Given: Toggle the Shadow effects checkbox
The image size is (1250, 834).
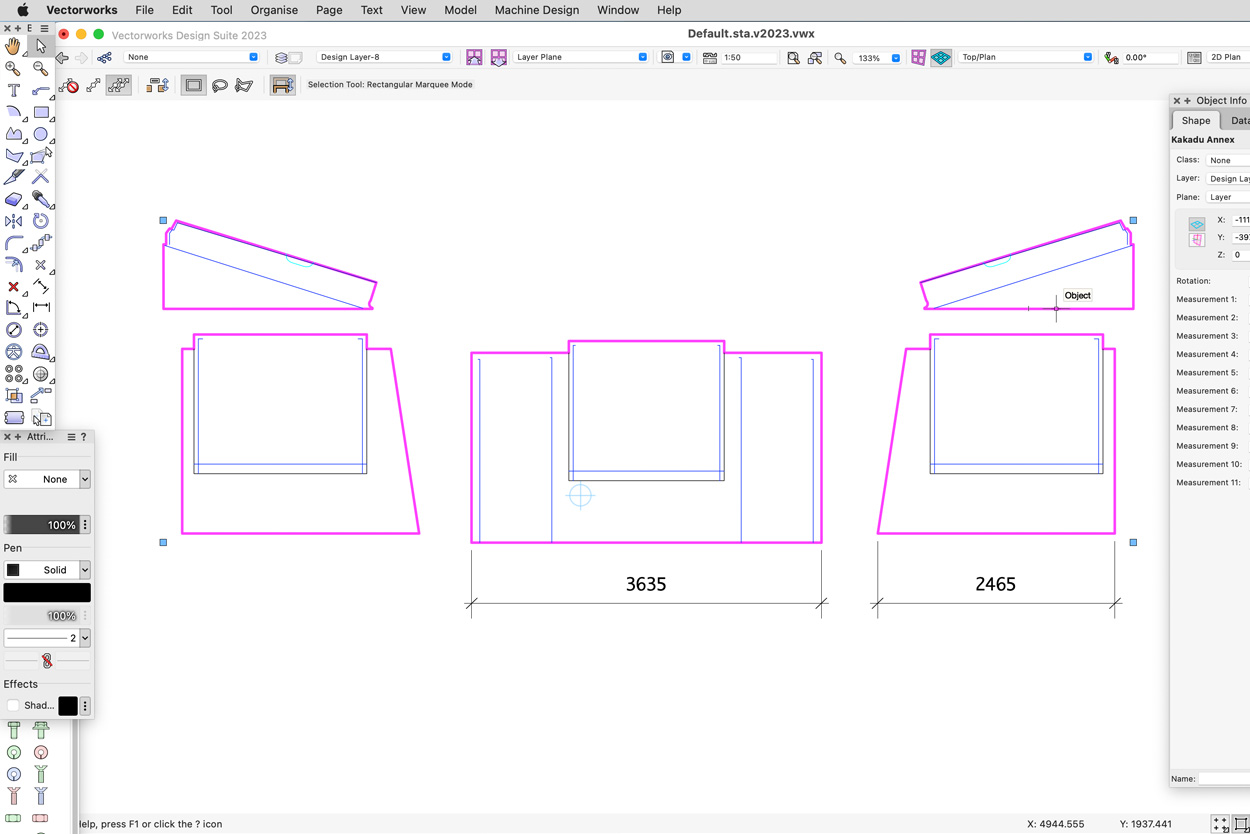Looking at the screenshot, I should 13,706.
